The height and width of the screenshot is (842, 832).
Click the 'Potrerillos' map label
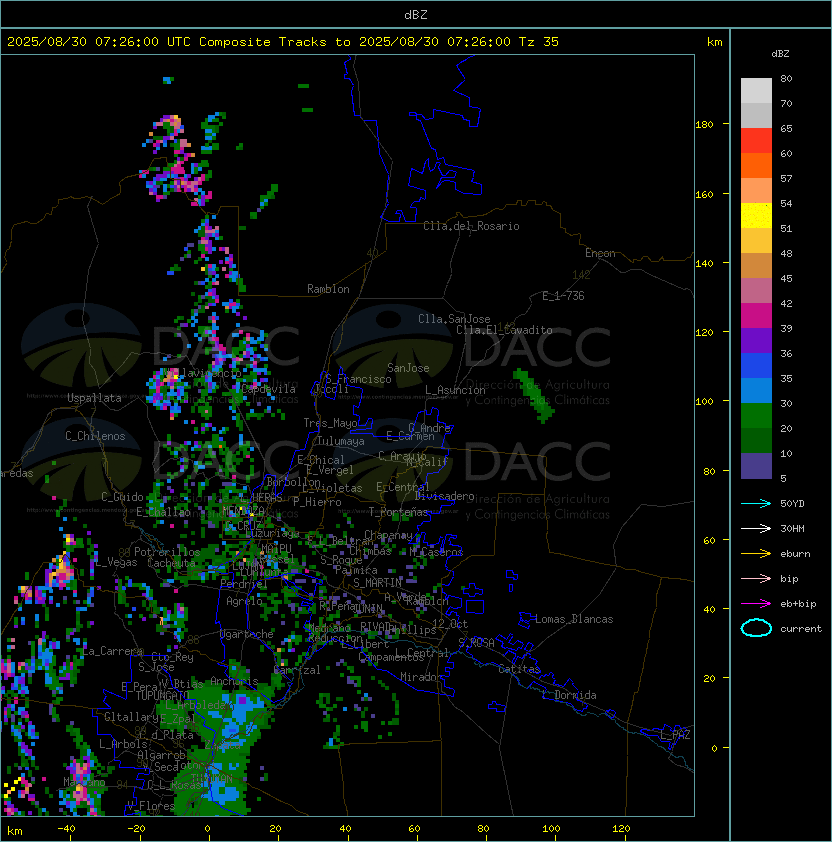[167, 552]
